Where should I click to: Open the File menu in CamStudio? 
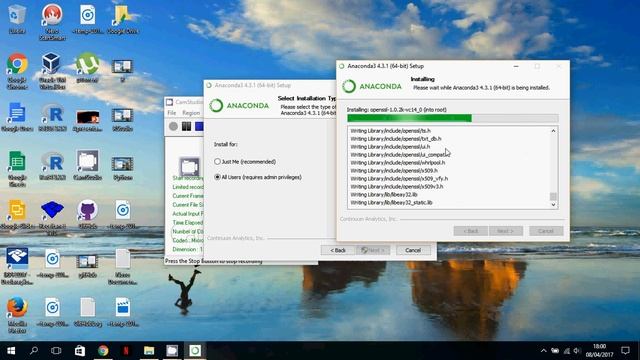(x=172, y=113)
